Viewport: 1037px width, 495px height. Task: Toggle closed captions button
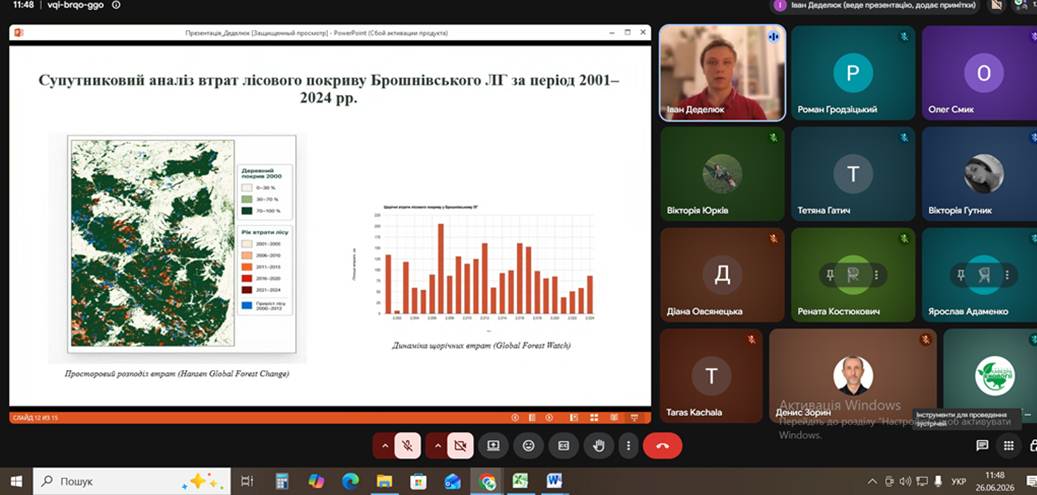(563, 446)
